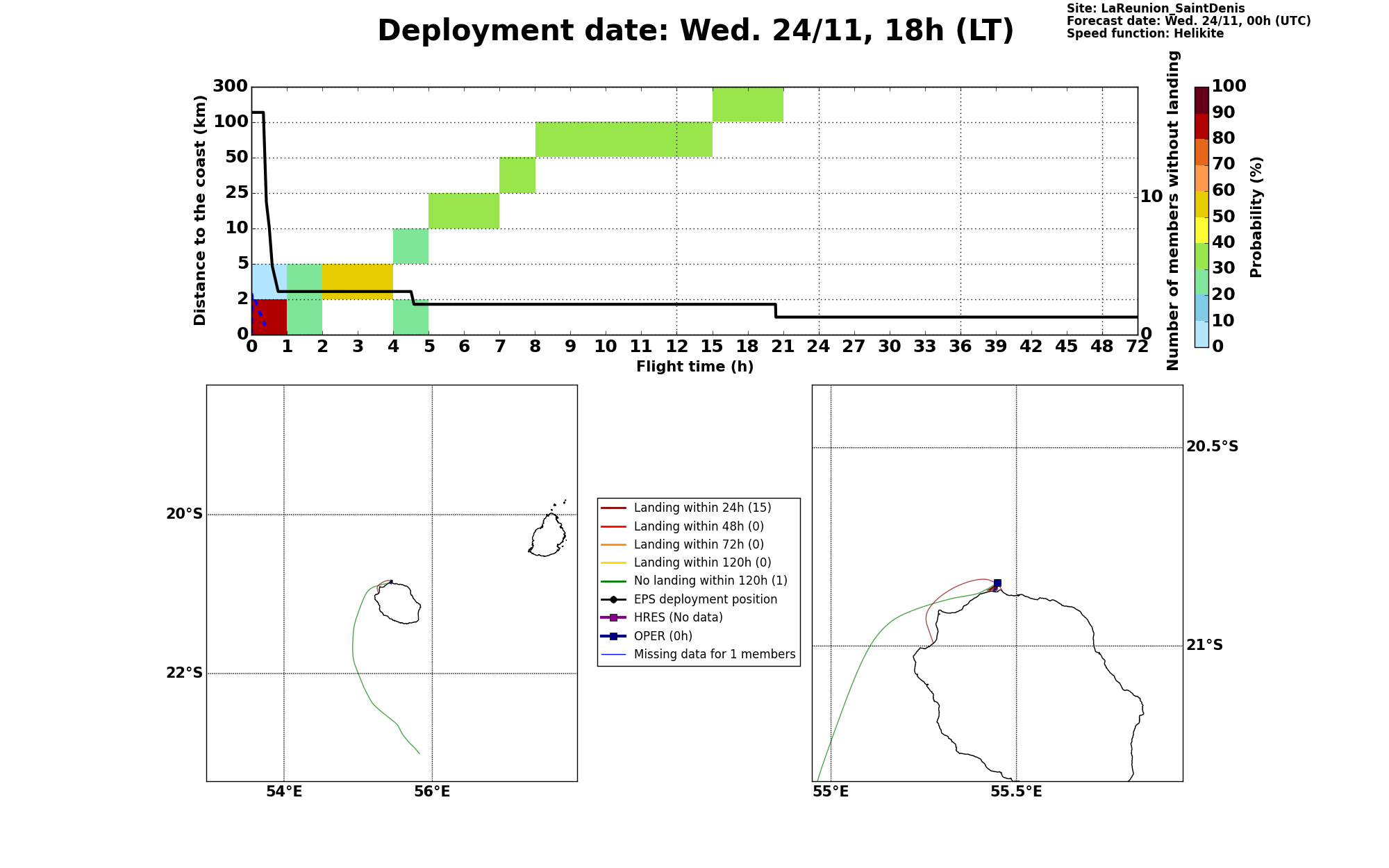Click the '20°S' latitude label
This screenshot has width=1389, height=868.
[x=184, y=514]
